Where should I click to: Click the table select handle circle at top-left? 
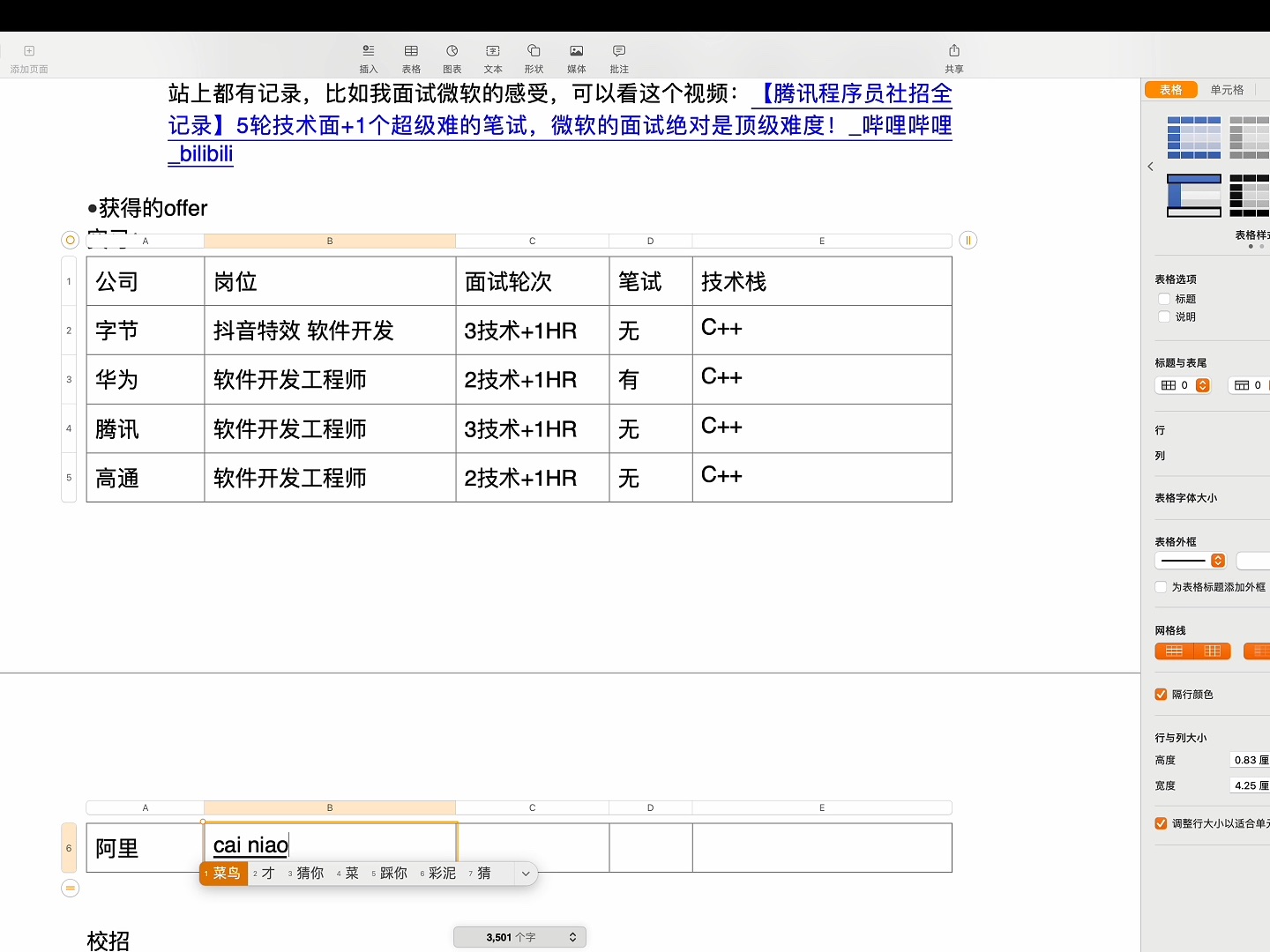click(x=71, y=240)
